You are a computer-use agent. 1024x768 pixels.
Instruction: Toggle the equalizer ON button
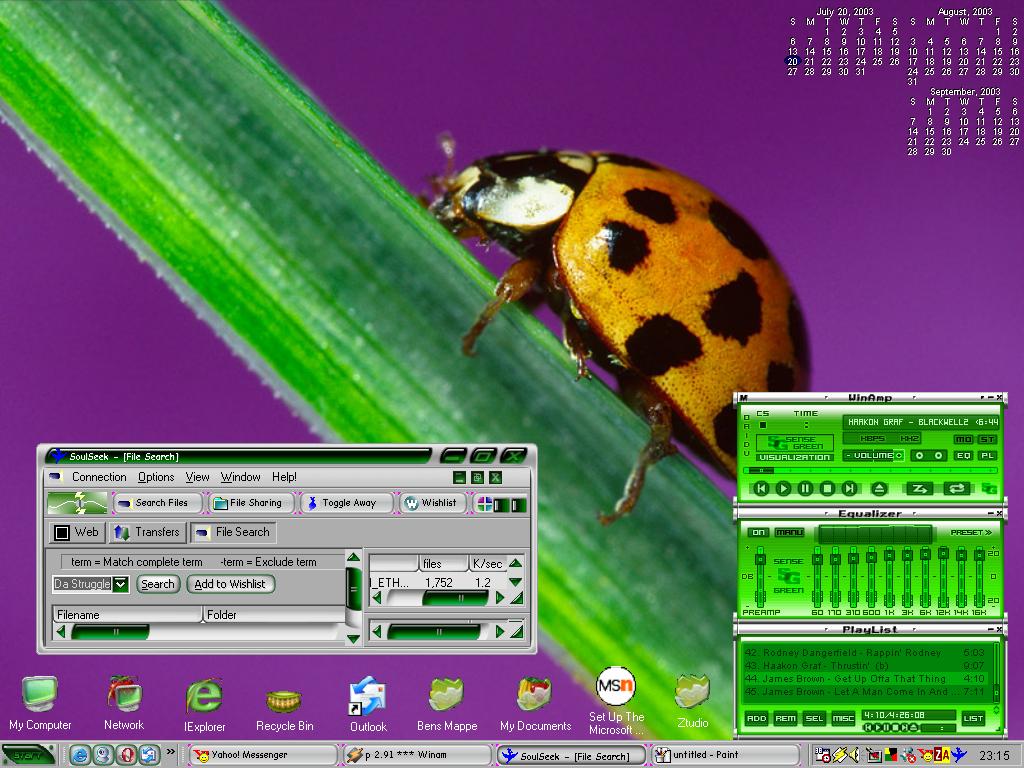pos(758,532)
